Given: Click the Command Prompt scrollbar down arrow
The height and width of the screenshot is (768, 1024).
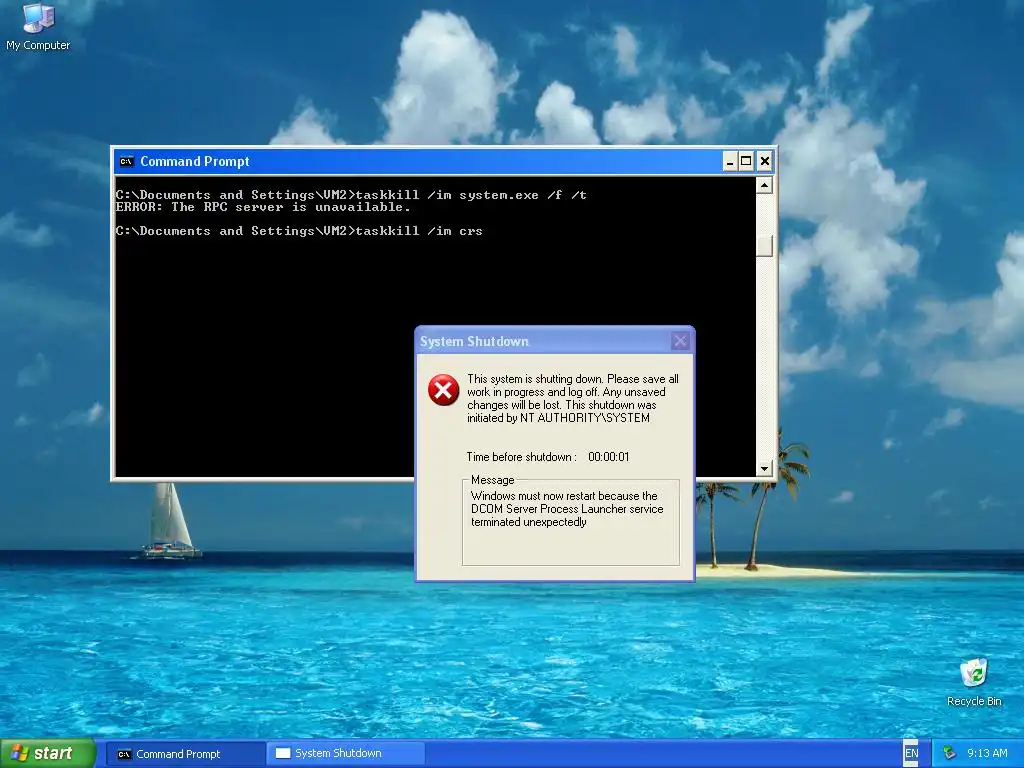Looking at the screenshot, I should pos(764,468).
